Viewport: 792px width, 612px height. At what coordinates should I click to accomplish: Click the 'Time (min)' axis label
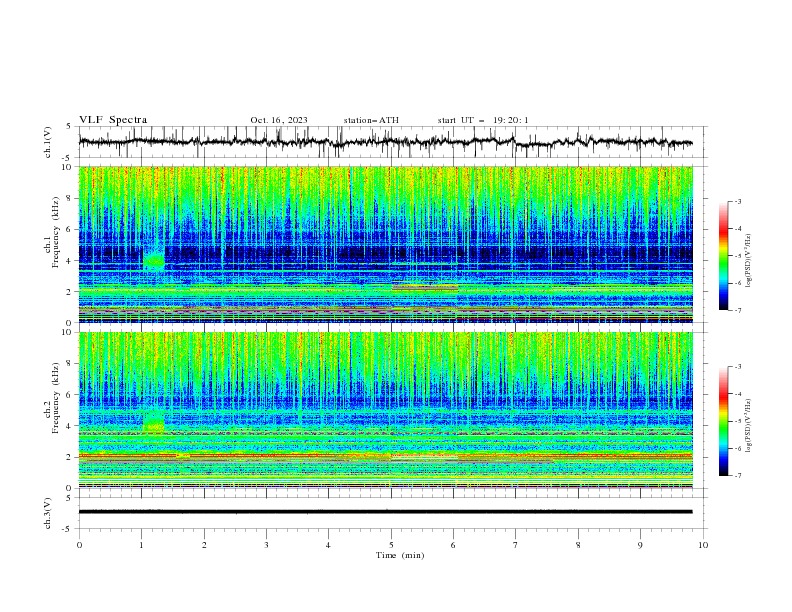click(400, 555)
